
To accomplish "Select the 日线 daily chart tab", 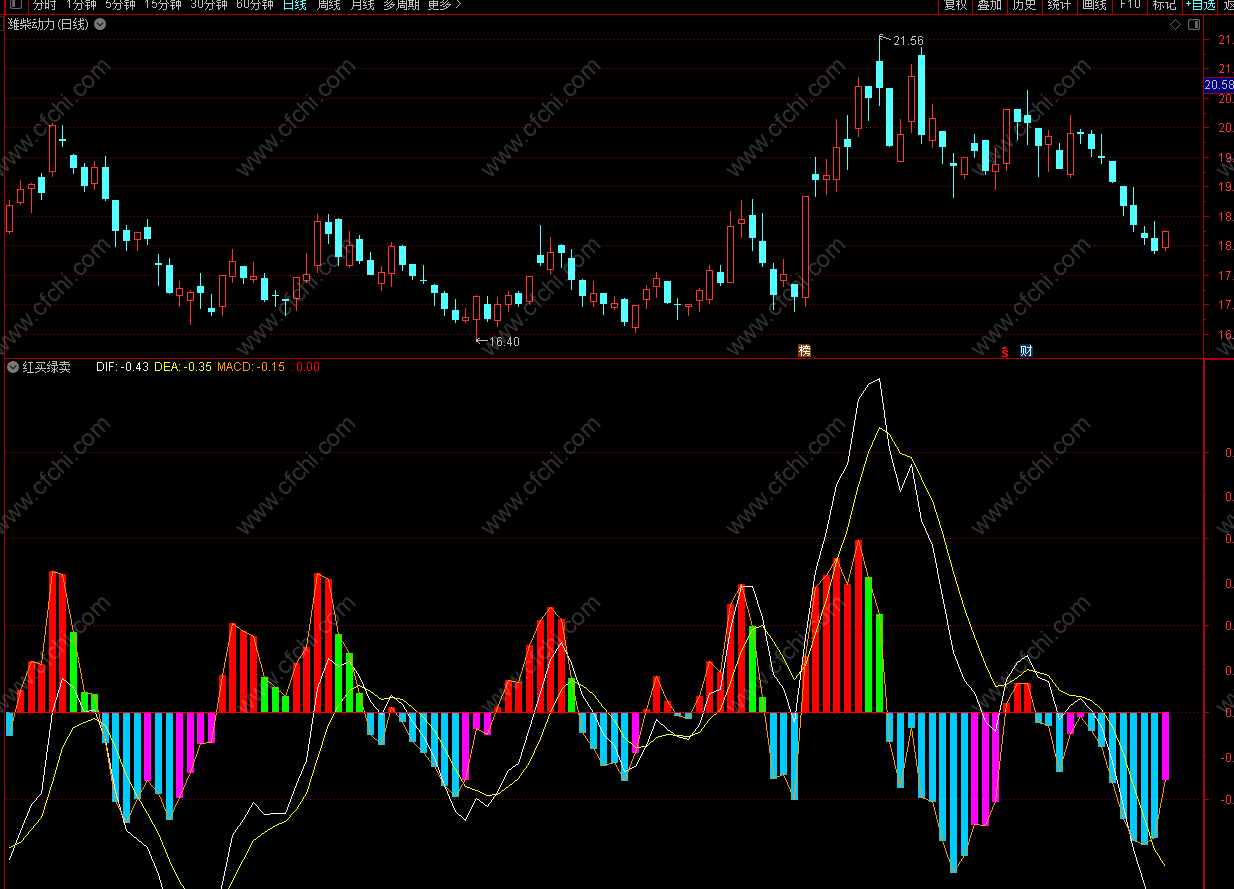I will coord(295,5).
